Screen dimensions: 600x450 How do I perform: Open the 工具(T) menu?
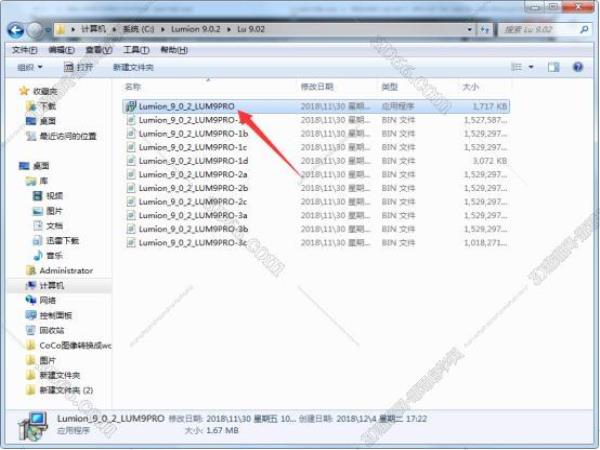pos(136,50)
